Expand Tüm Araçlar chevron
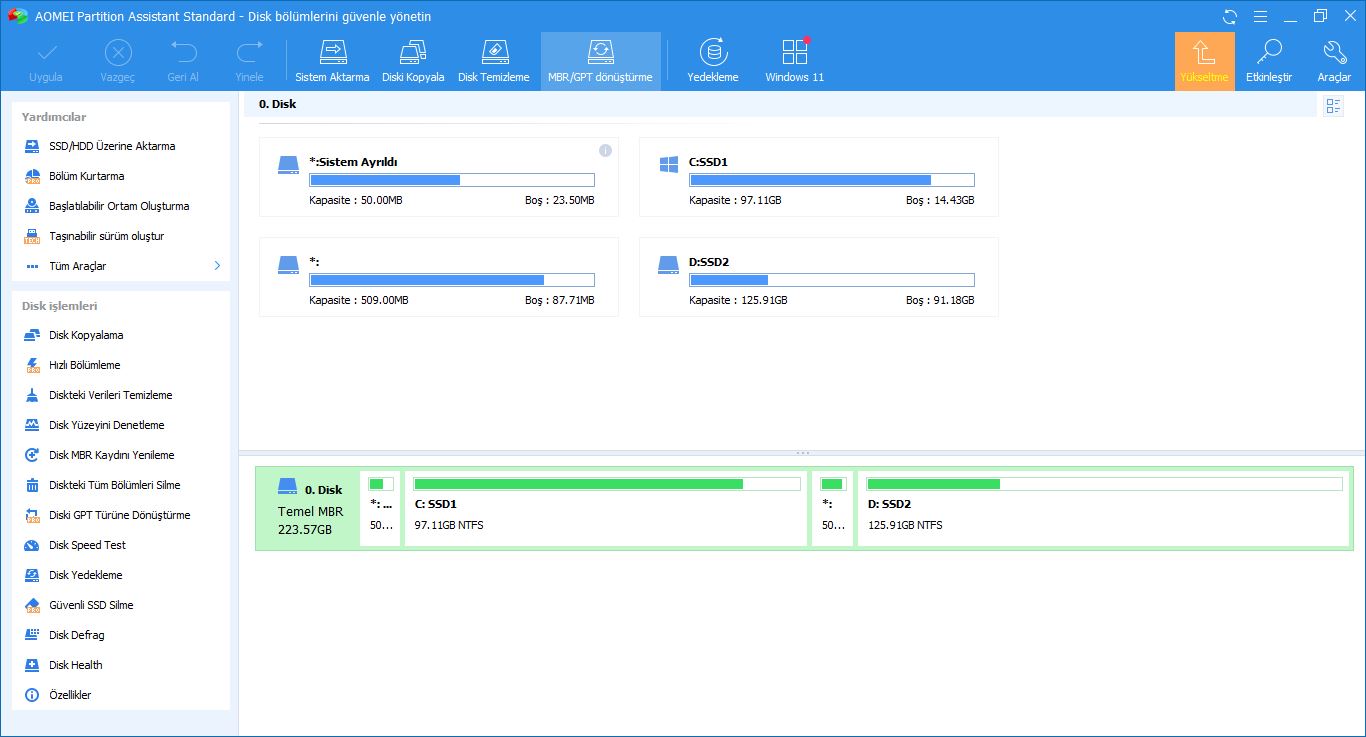The height and width of the screenshot is (737, 1366). pyautogui.click(x=217, y=266)
